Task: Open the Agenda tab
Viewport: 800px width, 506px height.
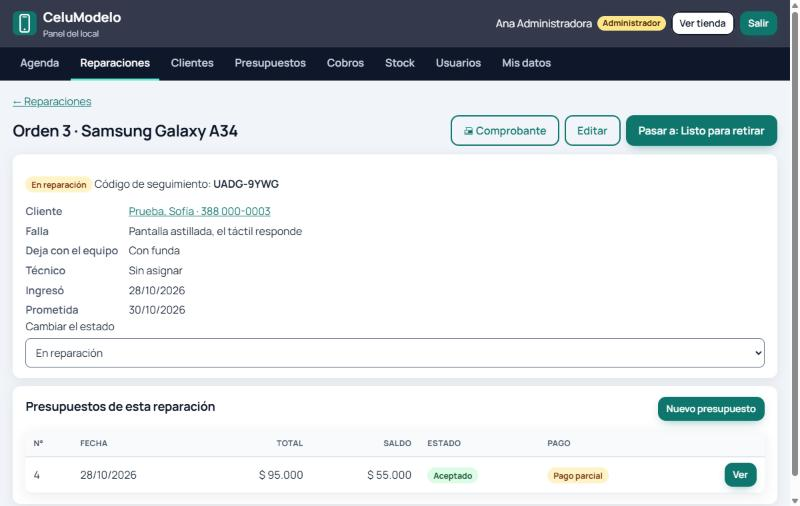Action: point(39,63)
